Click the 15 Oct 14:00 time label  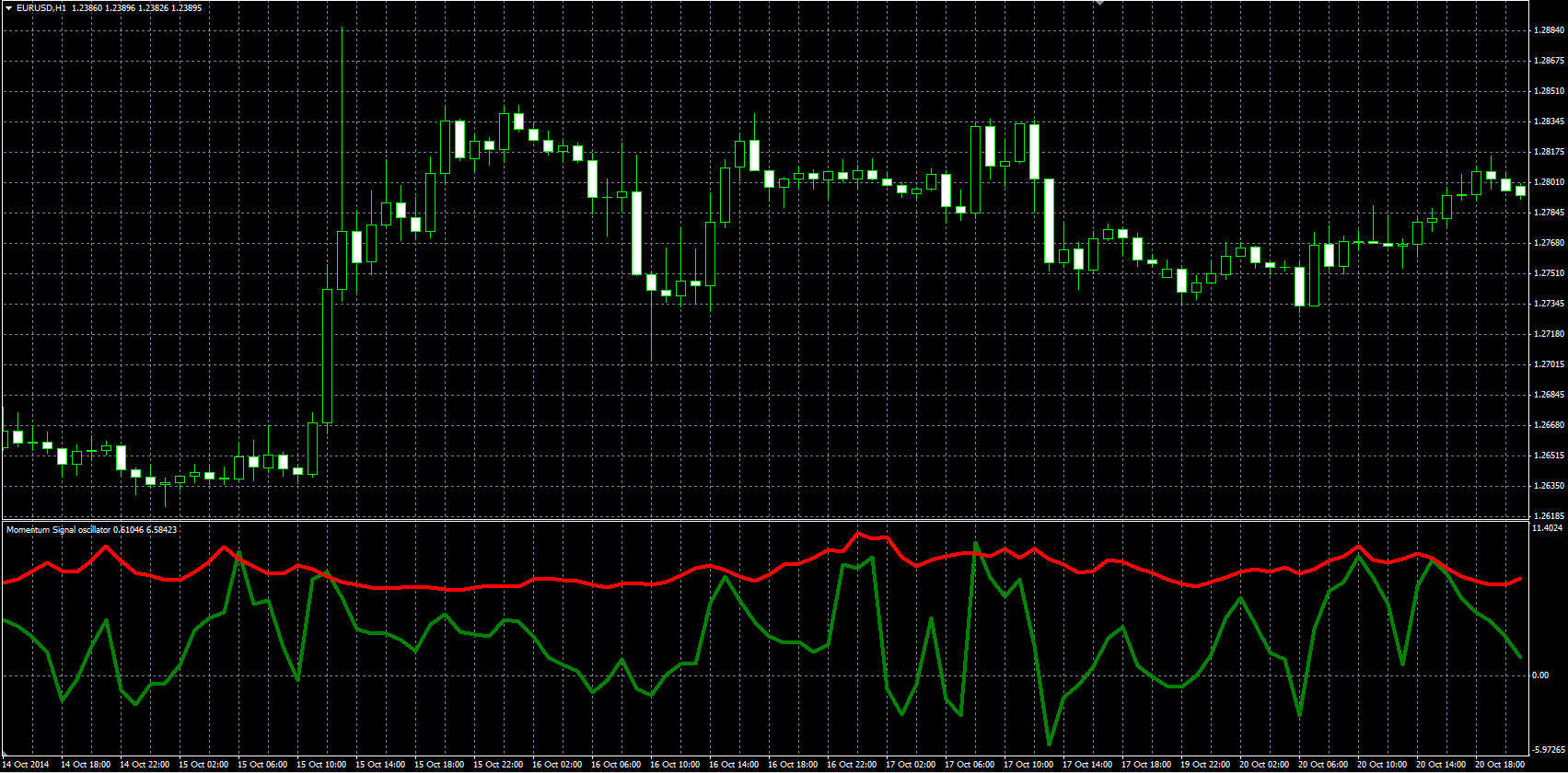coord(380,765)
